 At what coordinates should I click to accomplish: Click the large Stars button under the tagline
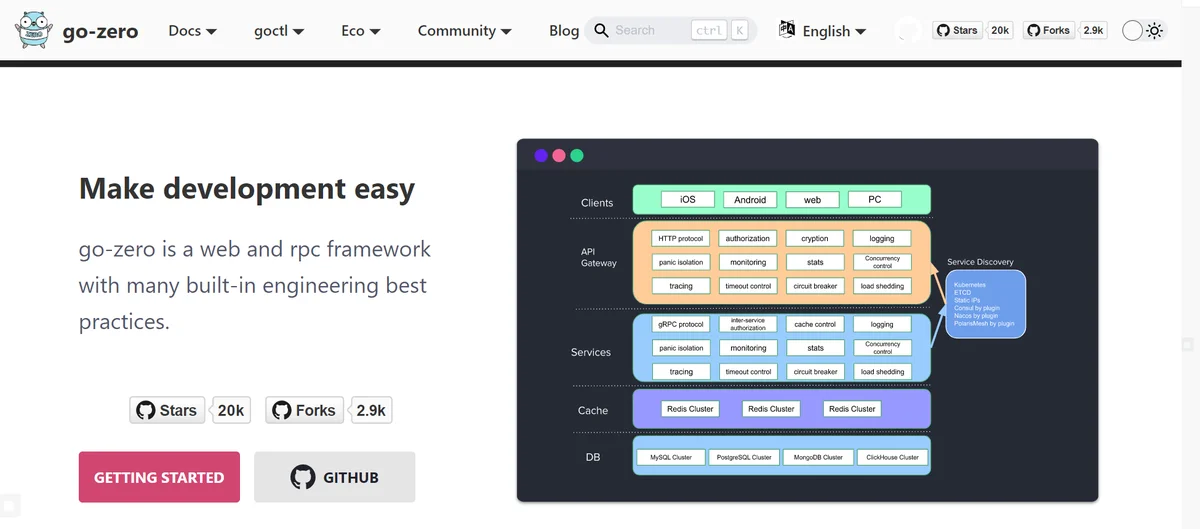tap(167, 410)
